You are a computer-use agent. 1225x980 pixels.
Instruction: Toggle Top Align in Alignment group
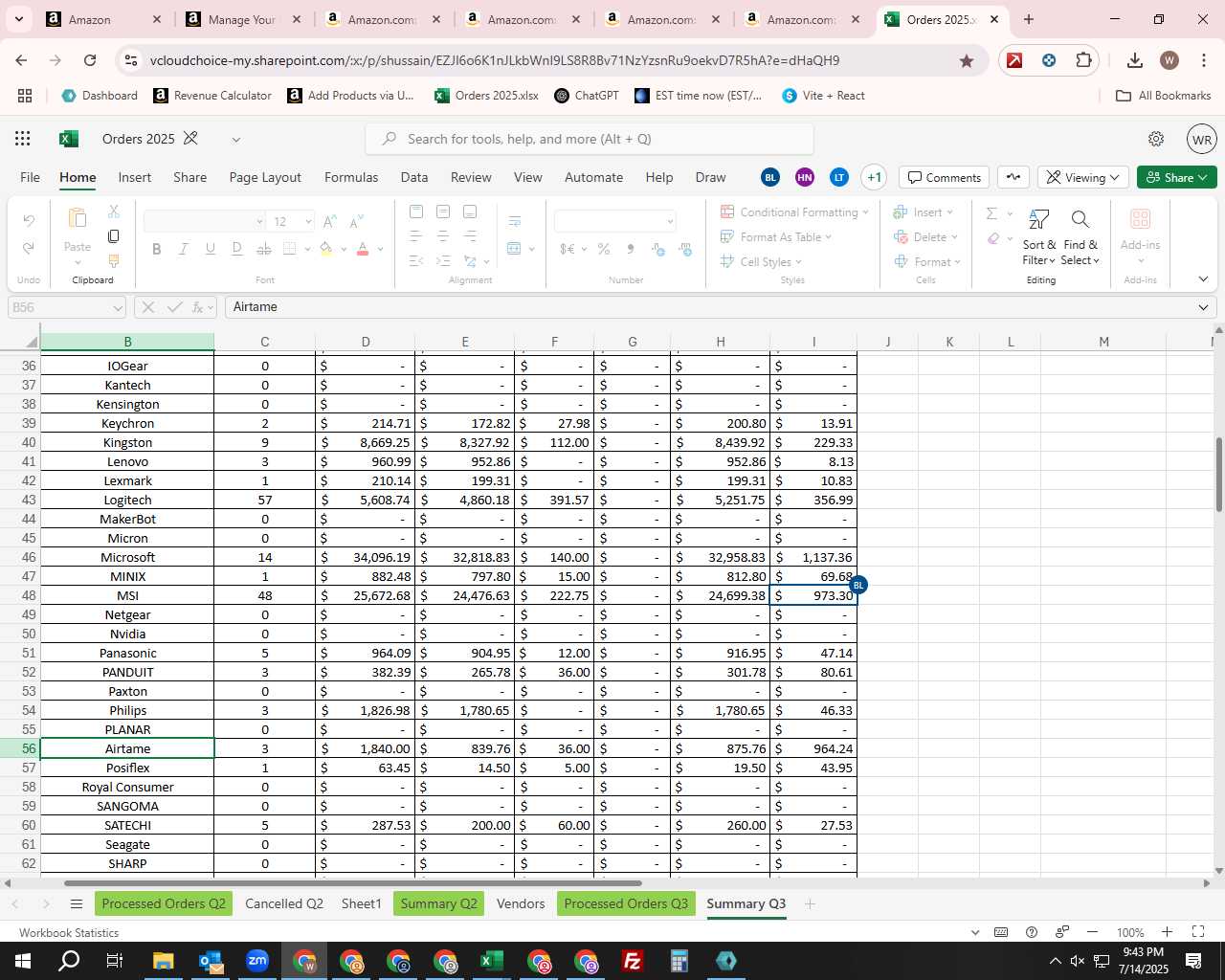pos(416,212)
